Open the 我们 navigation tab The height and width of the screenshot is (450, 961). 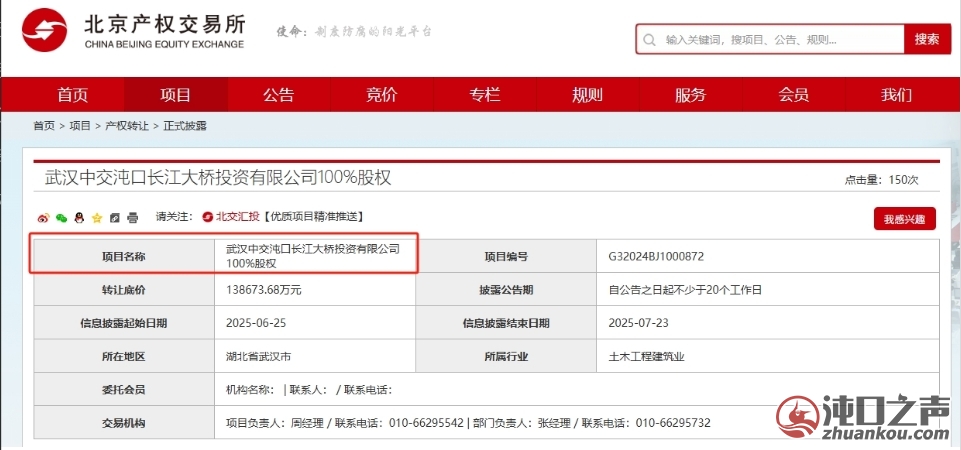[x=897, y=95]
